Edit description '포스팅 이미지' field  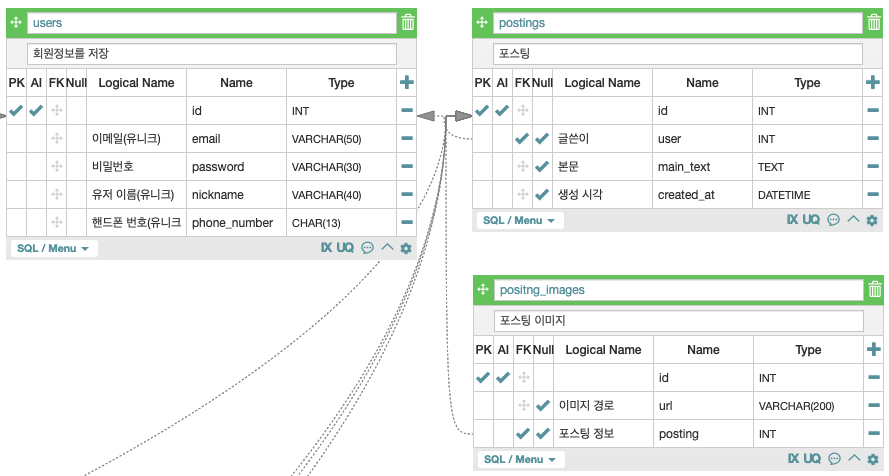[x=679, y=320]
